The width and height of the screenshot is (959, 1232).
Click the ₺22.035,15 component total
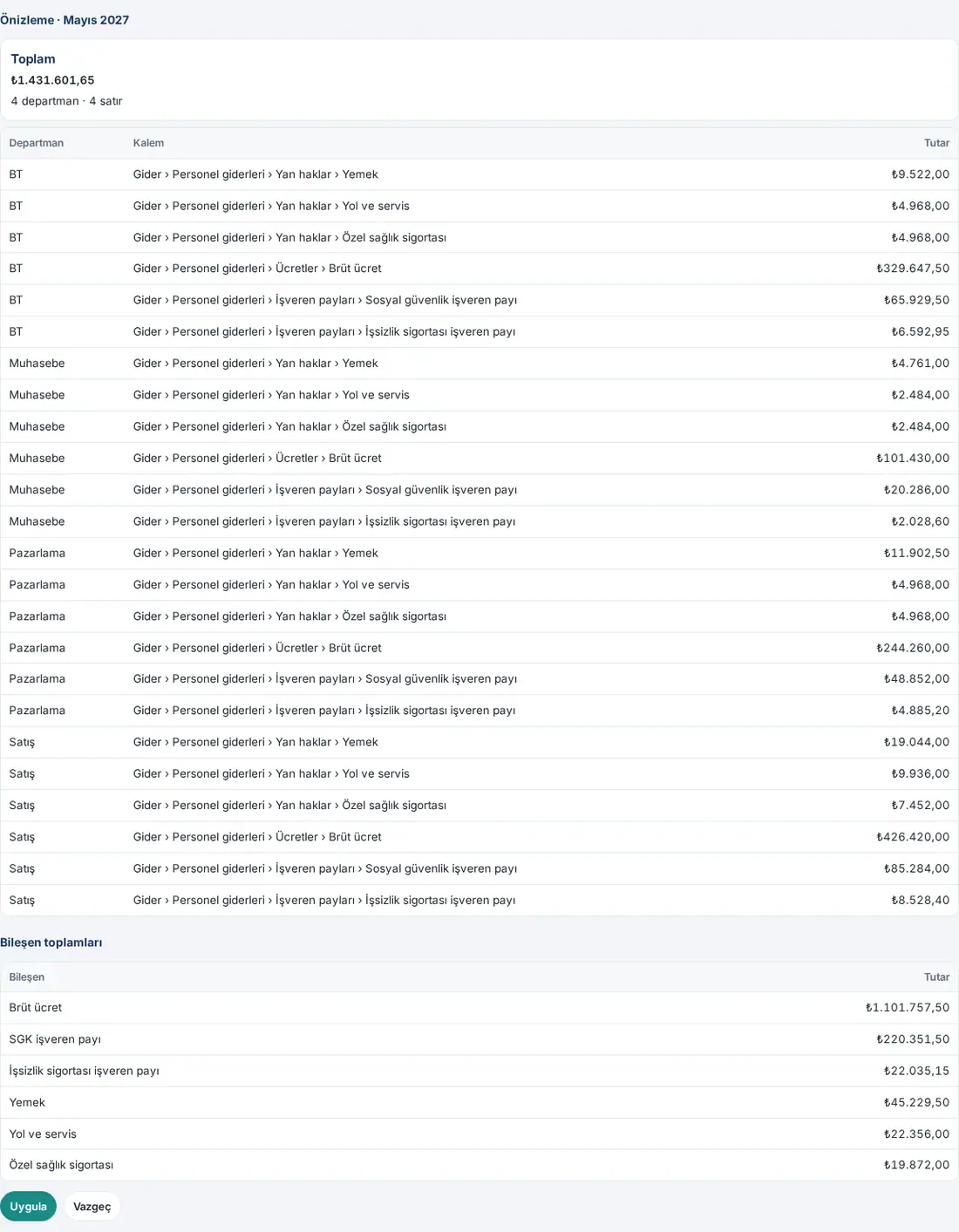[916, 1071]
